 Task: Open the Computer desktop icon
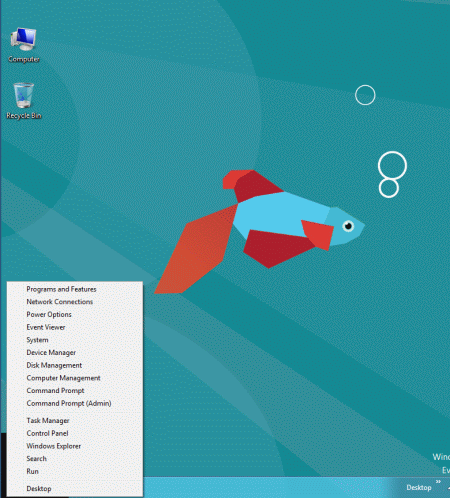(x=23, y=45)
